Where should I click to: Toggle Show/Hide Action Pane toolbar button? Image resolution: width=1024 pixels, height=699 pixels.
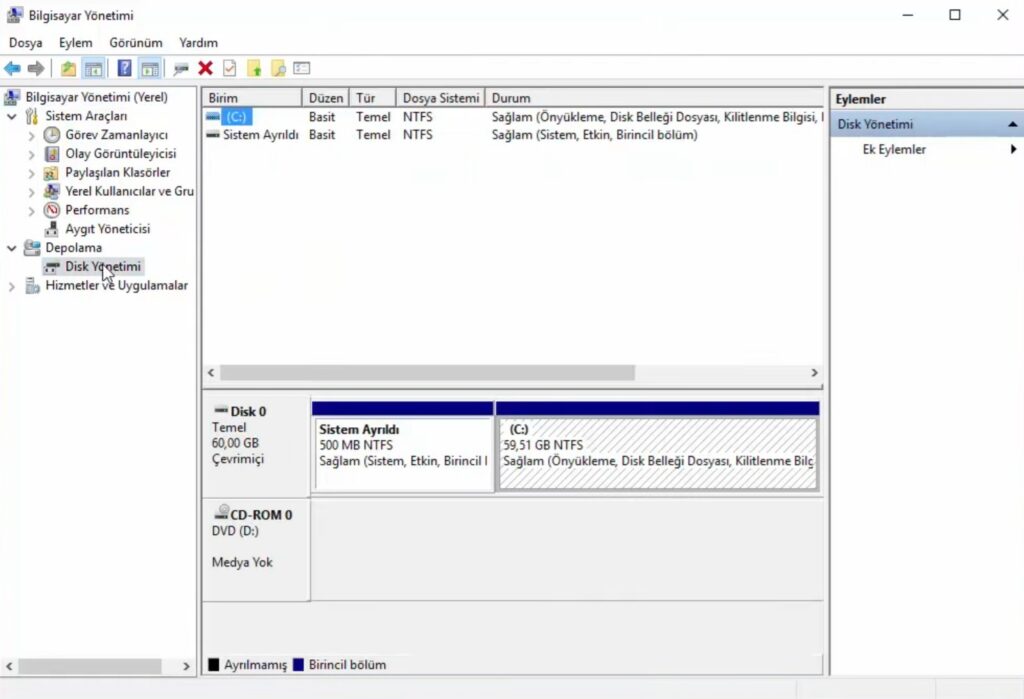[150, 68]
